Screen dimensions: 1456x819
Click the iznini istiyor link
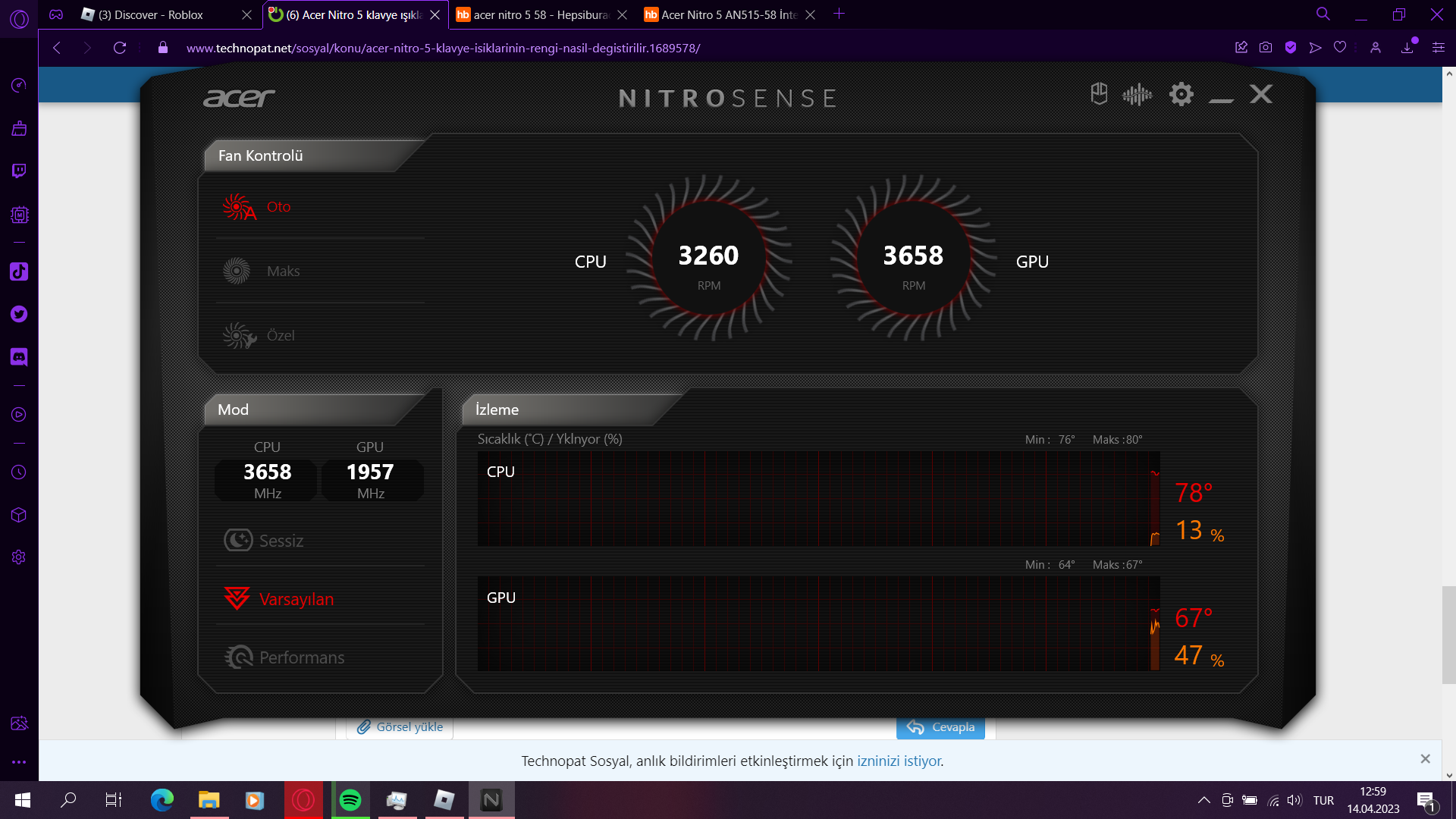tap(899, 761)
